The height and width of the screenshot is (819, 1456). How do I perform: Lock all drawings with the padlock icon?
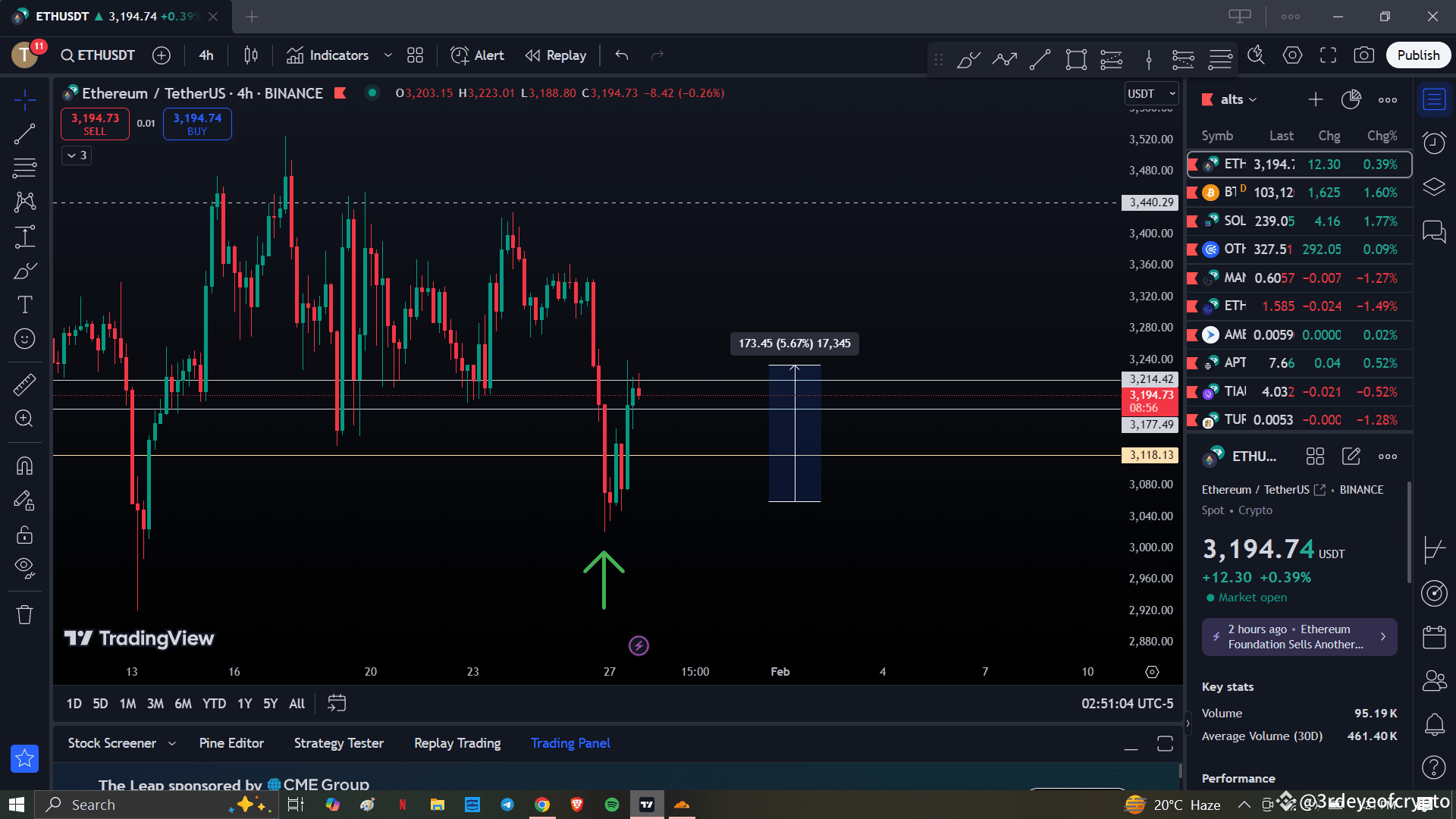coord(25,535)
